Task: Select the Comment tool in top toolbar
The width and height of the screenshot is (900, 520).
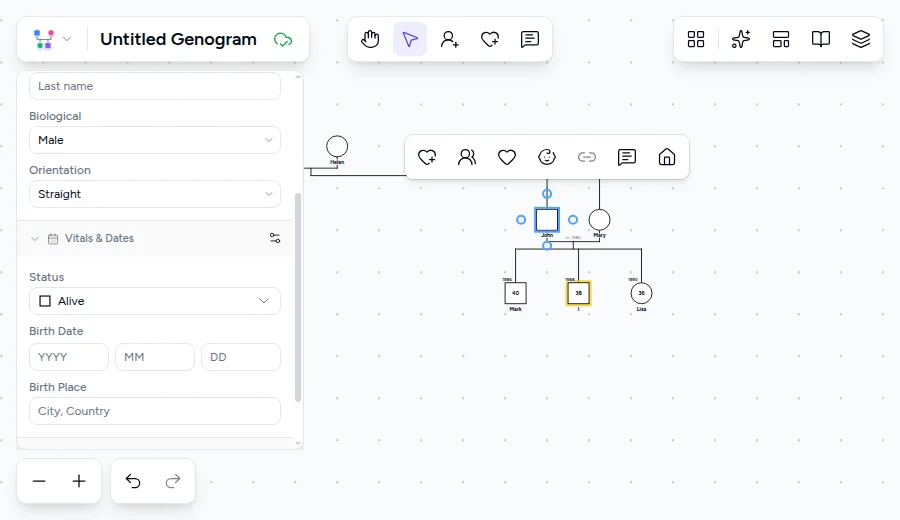Action: pyautogui.click(x=529, y=39)
